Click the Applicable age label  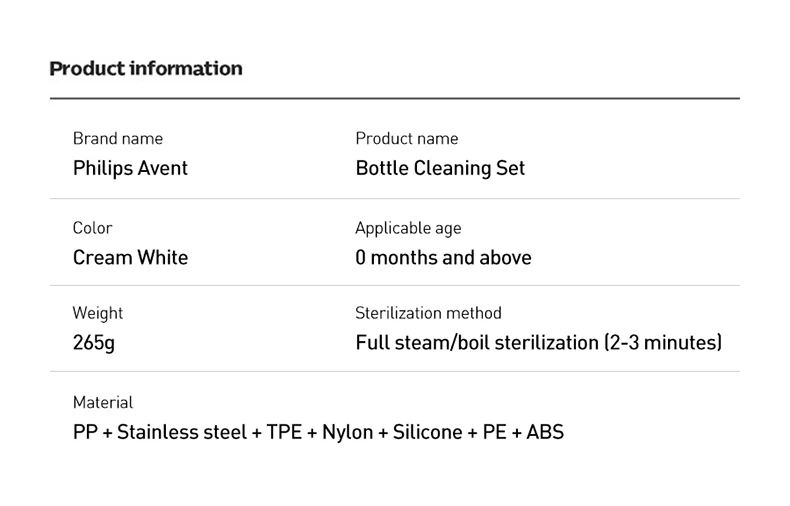(408, 228)
